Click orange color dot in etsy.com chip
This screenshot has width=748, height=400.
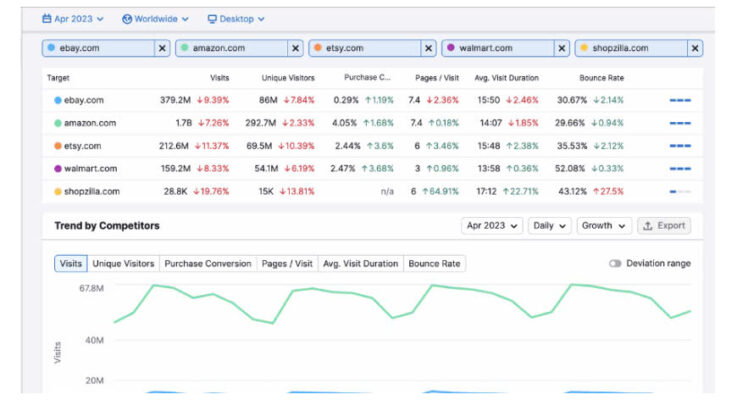(x=318, y=48)
